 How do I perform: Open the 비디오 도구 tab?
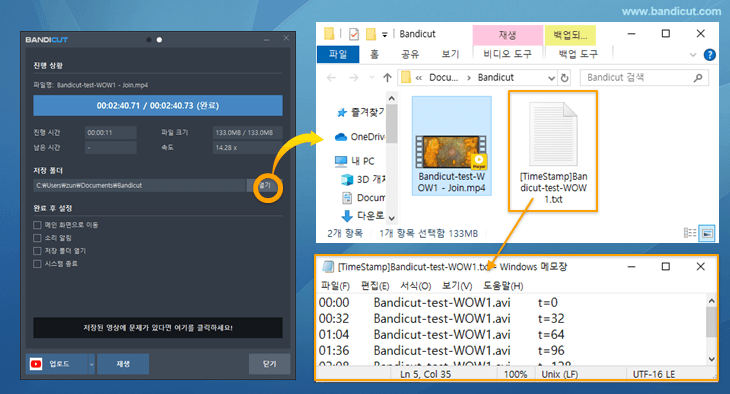tap(507, 54)
